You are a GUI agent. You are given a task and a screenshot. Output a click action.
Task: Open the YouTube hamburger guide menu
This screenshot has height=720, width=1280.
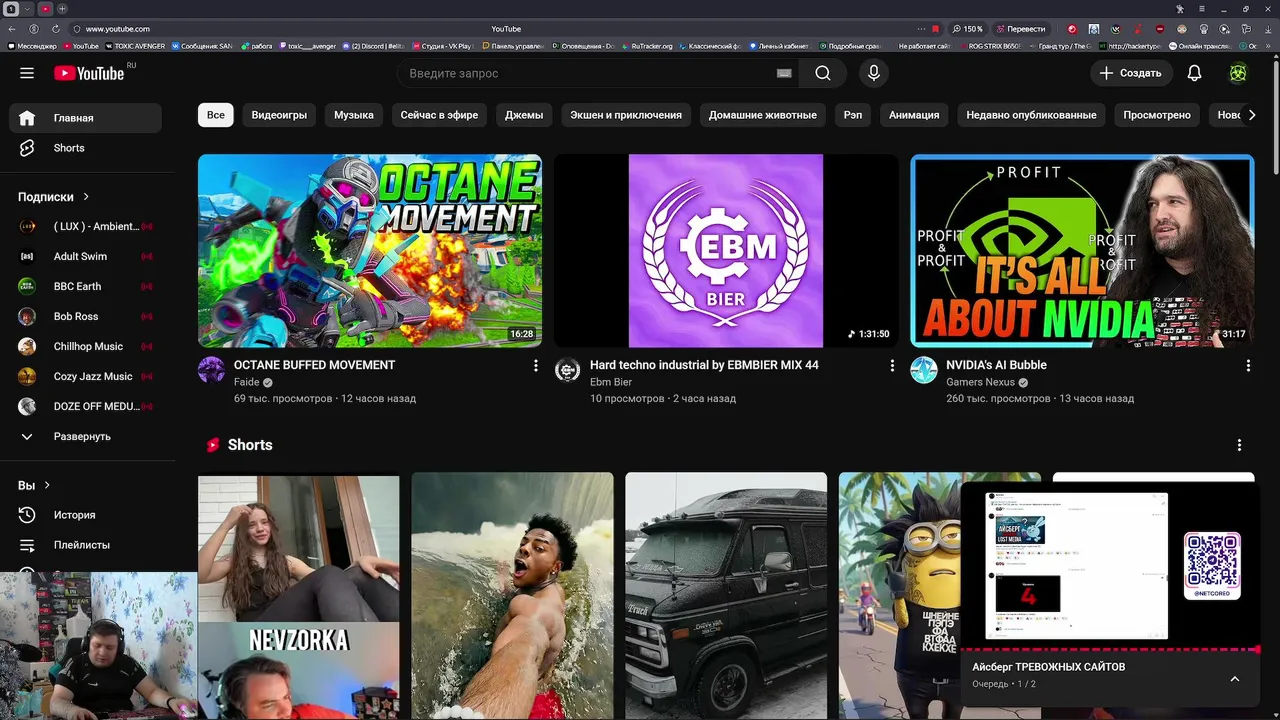coord(27,73)
